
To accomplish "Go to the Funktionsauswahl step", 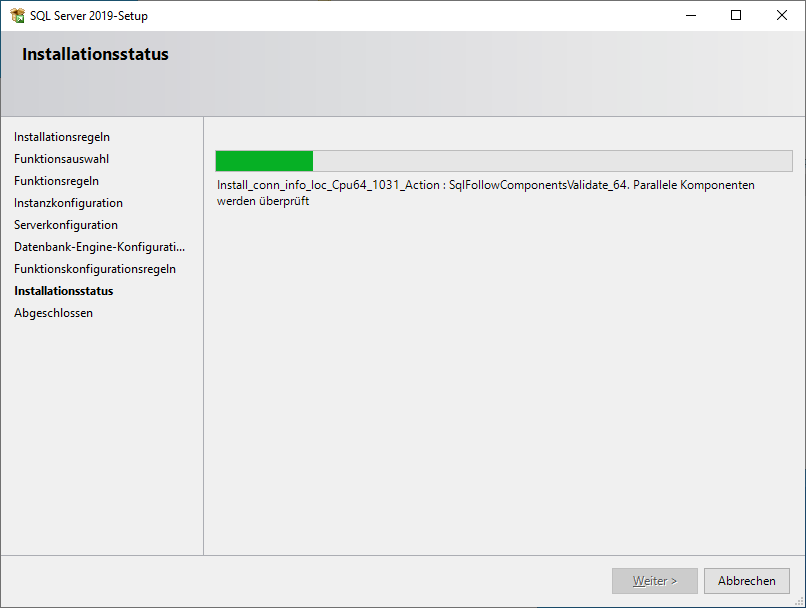I will (x=62, y=159).
